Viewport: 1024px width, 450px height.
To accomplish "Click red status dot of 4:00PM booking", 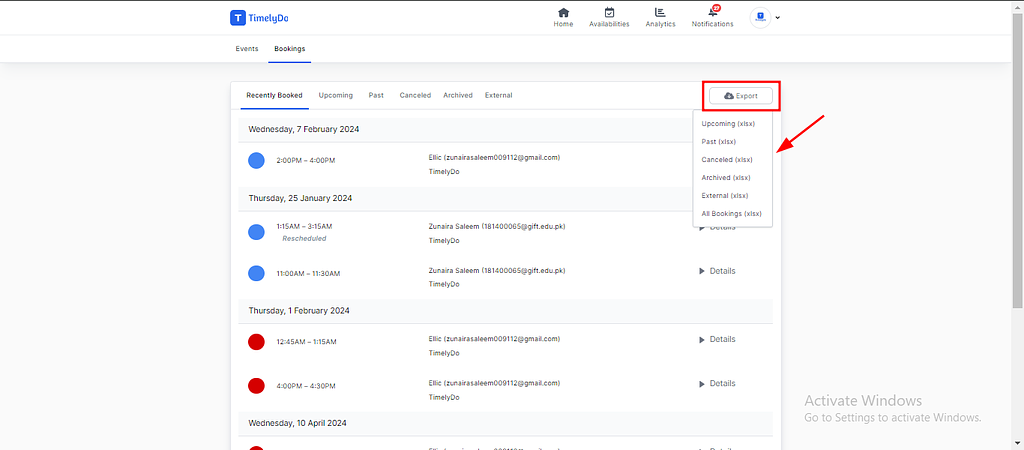I will tap(256, 386).
